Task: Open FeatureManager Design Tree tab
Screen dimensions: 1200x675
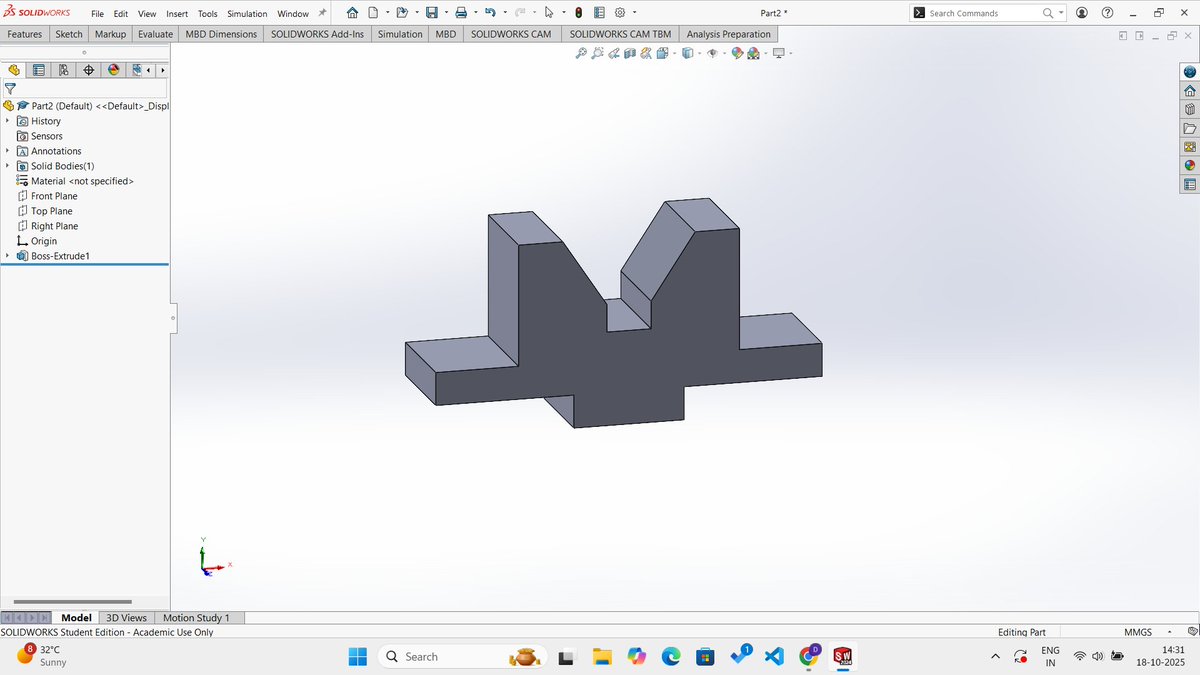Action: click(14, 70)
